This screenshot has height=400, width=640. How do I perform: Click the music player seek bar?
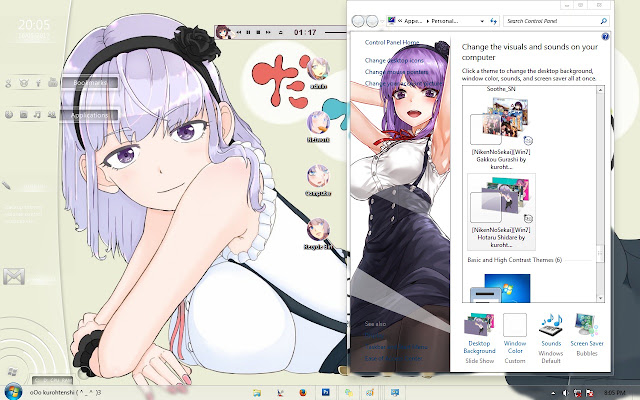336,32
